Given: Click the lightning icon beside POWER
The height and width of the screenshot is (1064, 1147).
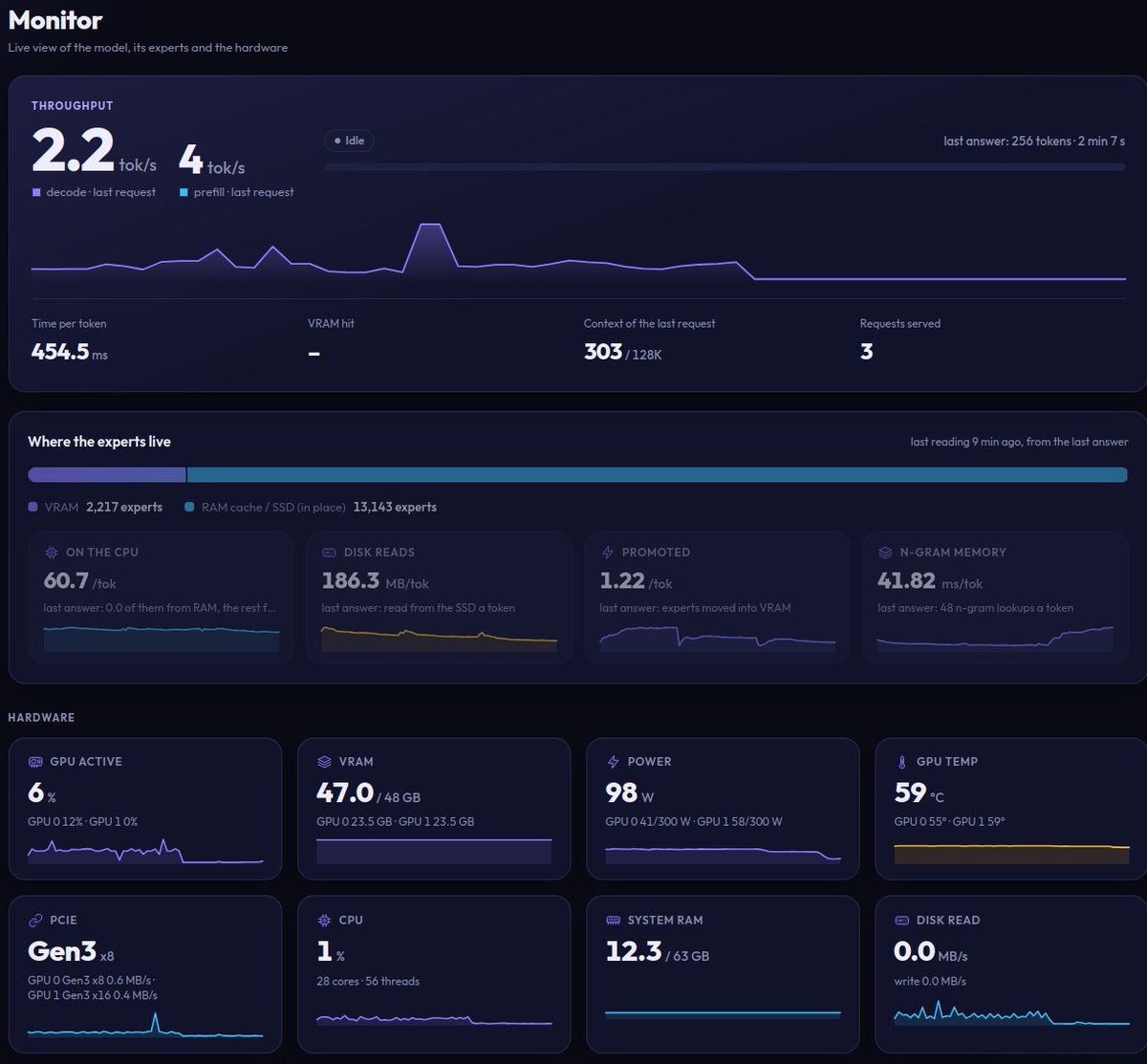Looking at the screenshot, I should click(613, 762).
